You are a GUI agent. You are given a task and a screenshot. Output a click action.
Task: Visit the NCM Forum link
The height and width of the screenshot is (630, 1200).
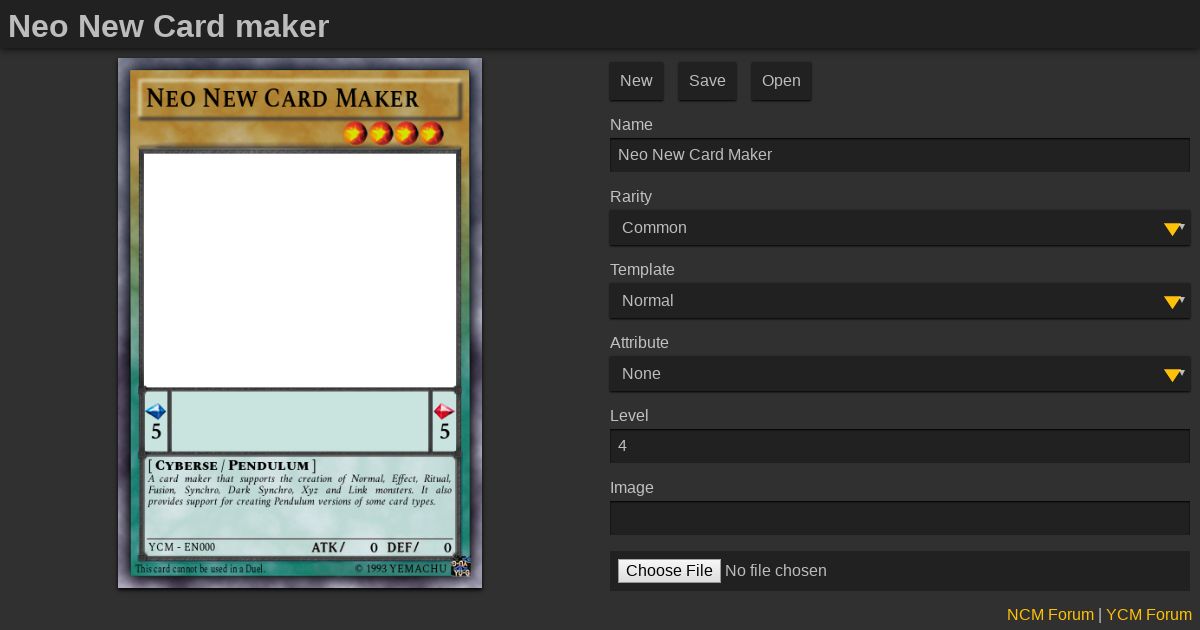click(x=1050, y=615)
